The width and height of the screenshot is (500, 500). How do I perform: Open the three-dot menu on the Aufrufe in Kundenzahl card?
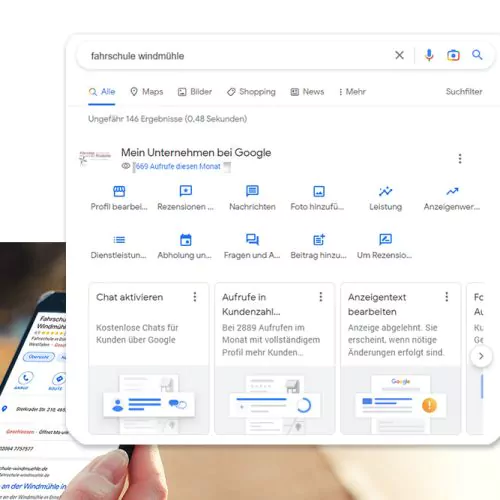321,297
